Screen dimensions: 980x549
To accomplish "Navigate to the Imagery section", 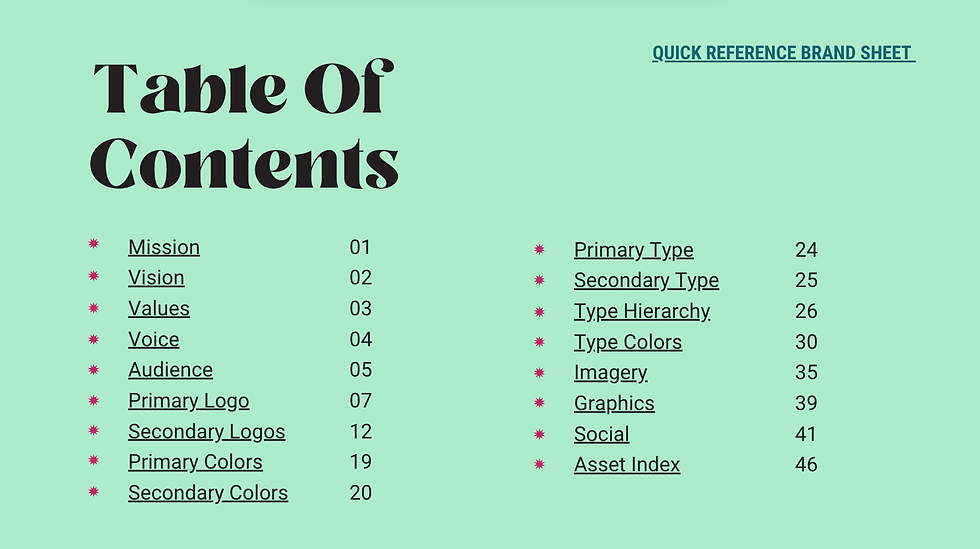I will 611,373.
